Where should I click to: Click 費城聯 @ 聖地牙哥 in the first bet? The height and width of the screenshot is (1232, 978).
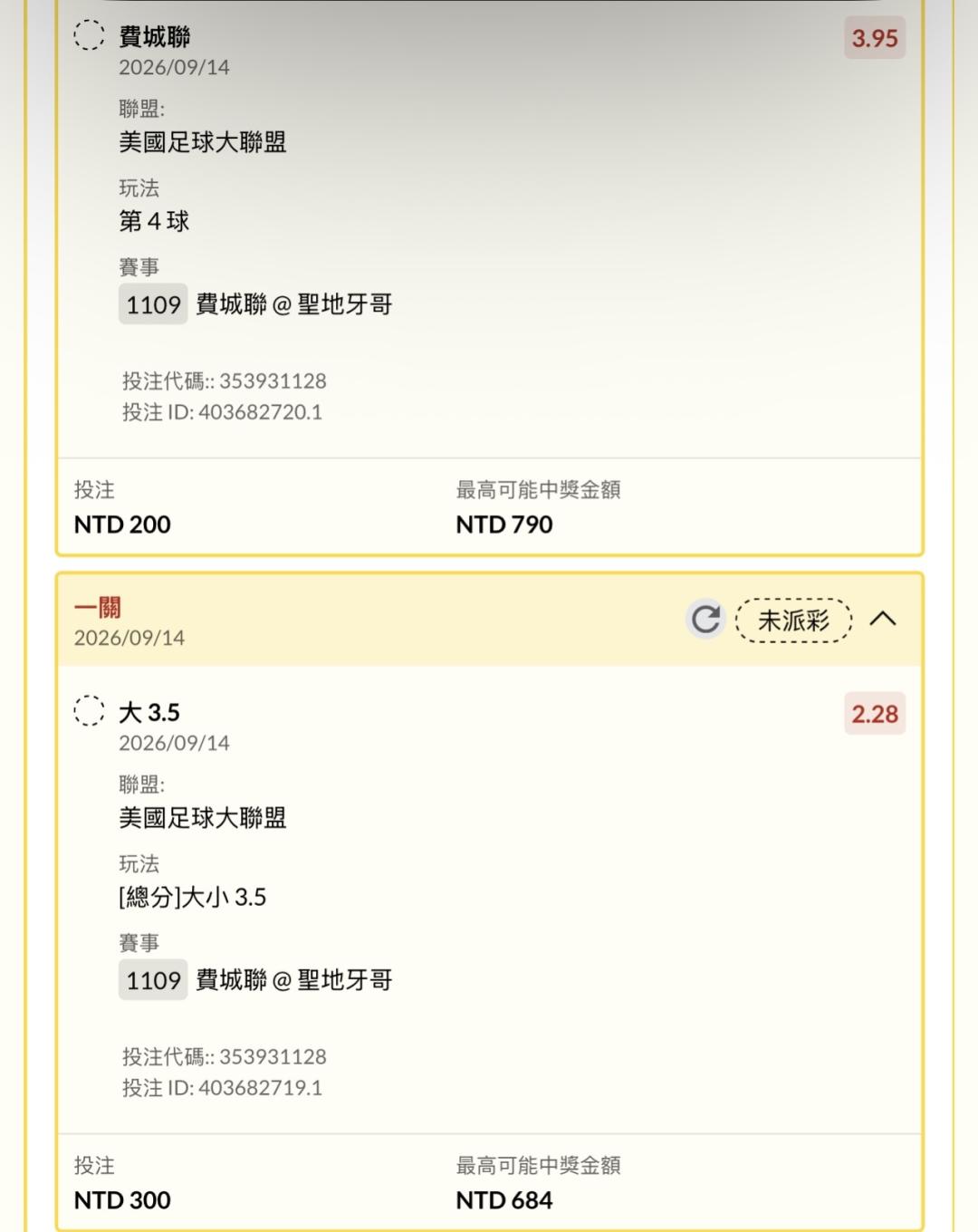click(294, 304)
